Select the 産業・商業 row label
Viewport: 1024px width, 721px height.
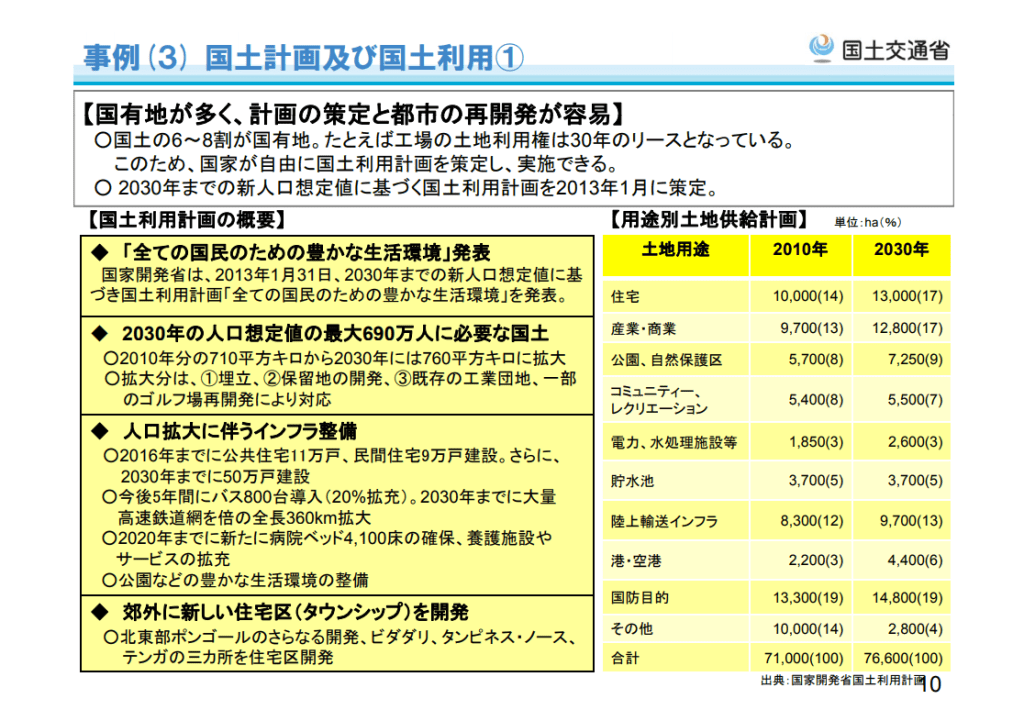(x=643, y=328)
